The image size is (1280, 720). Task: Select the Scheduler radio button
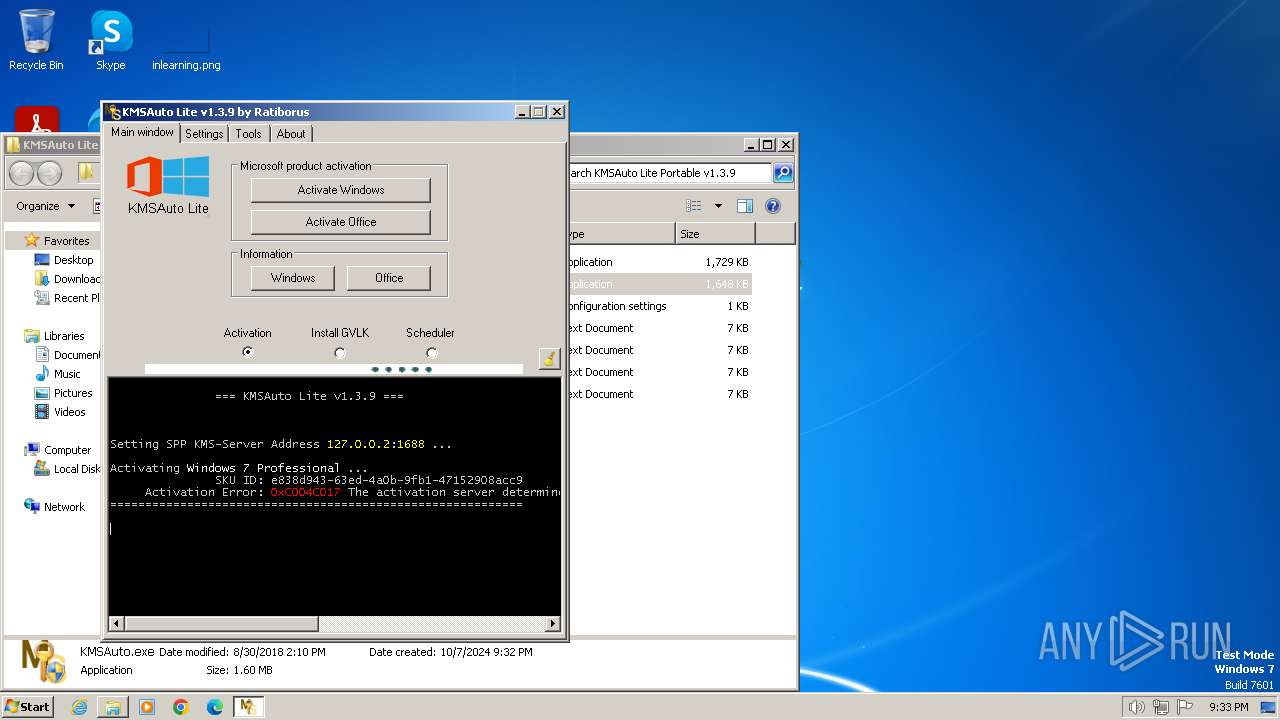click(x=431, y=352)
